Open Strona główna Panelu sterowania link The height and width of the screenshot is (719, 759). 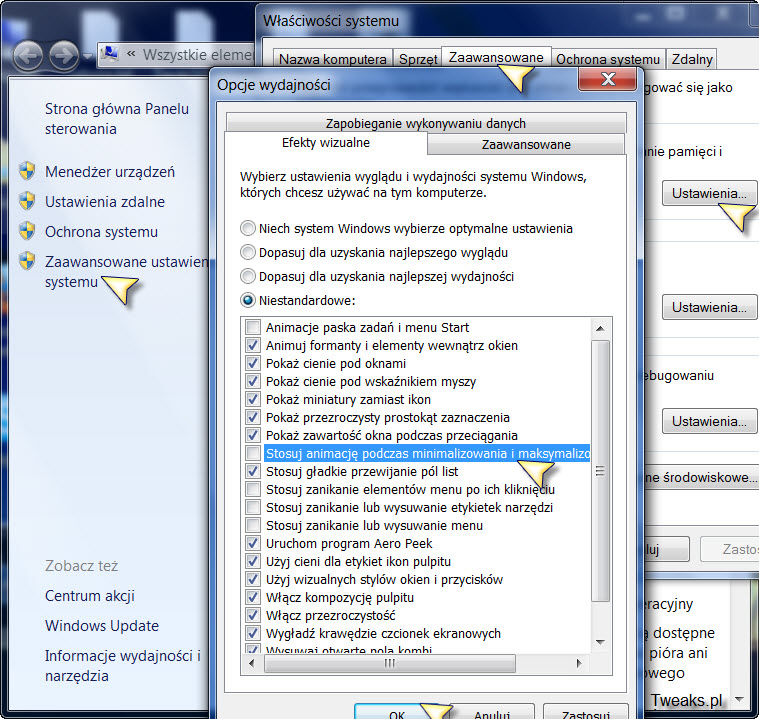(117, 119)
